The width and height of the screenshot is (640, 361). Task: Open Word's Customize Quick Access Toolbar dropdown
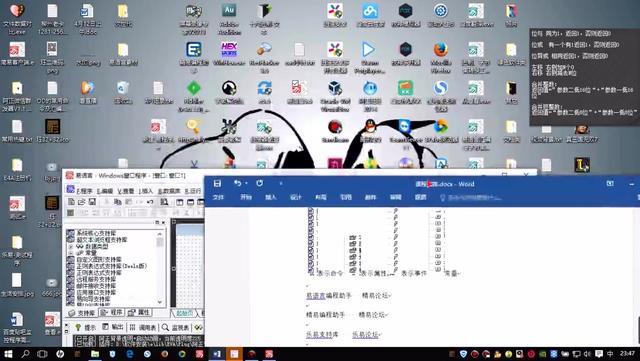point(281,184)
